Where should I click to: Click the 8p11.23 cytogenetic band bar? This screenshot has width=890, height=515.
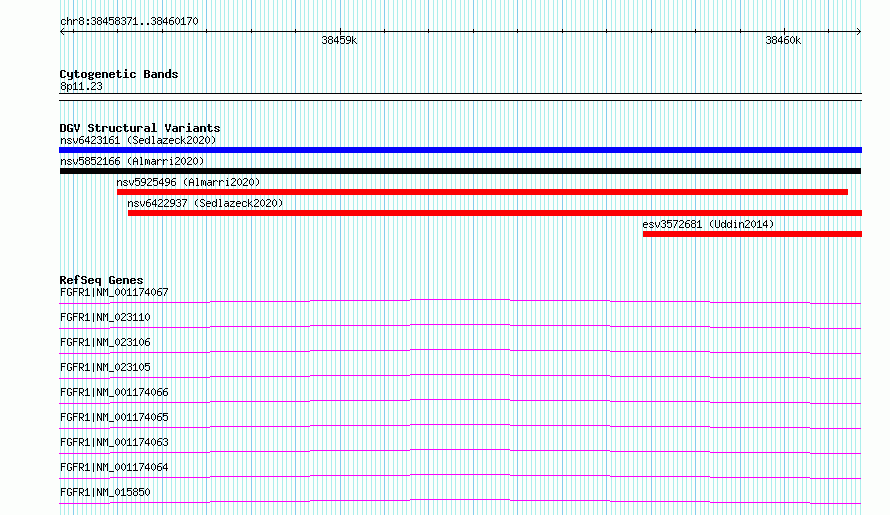pyautogui.click(x=460, y=97)
